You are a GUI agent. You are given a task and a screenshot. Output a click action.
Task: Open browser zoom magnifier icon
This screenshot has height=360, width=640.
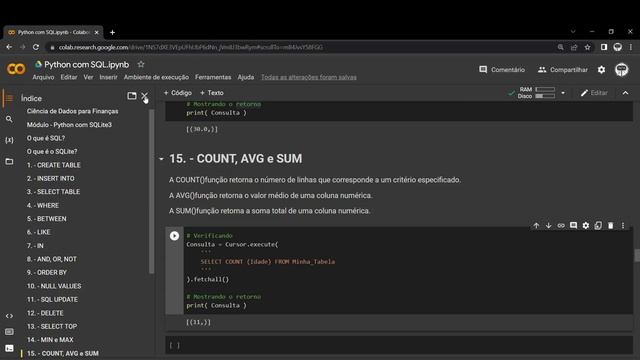(560, 47)
